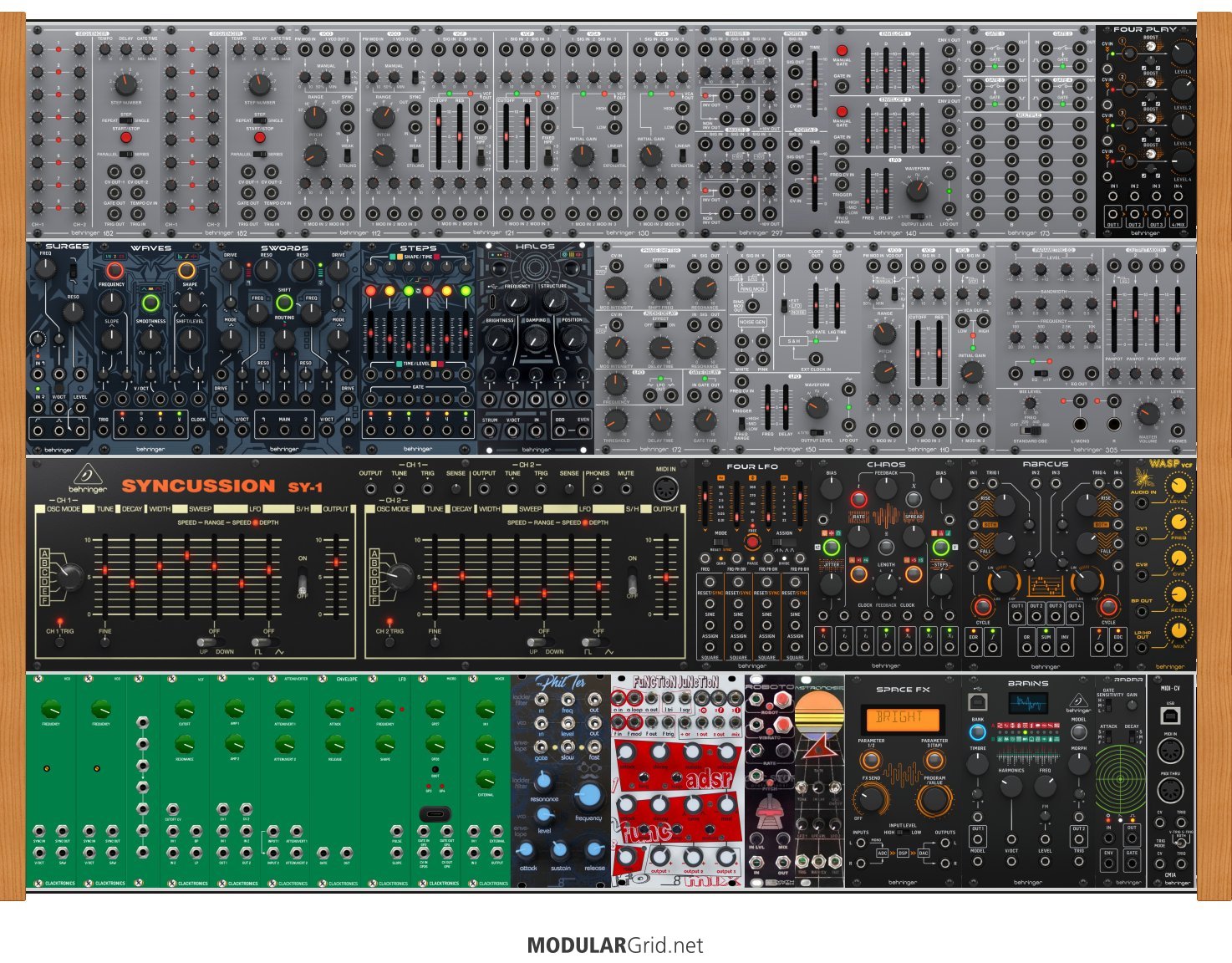Screen dimensions: 1232x963
Task: Toggle the Phase Shifter EFFECT switch on module 172
Action: [x=660, y=267]
